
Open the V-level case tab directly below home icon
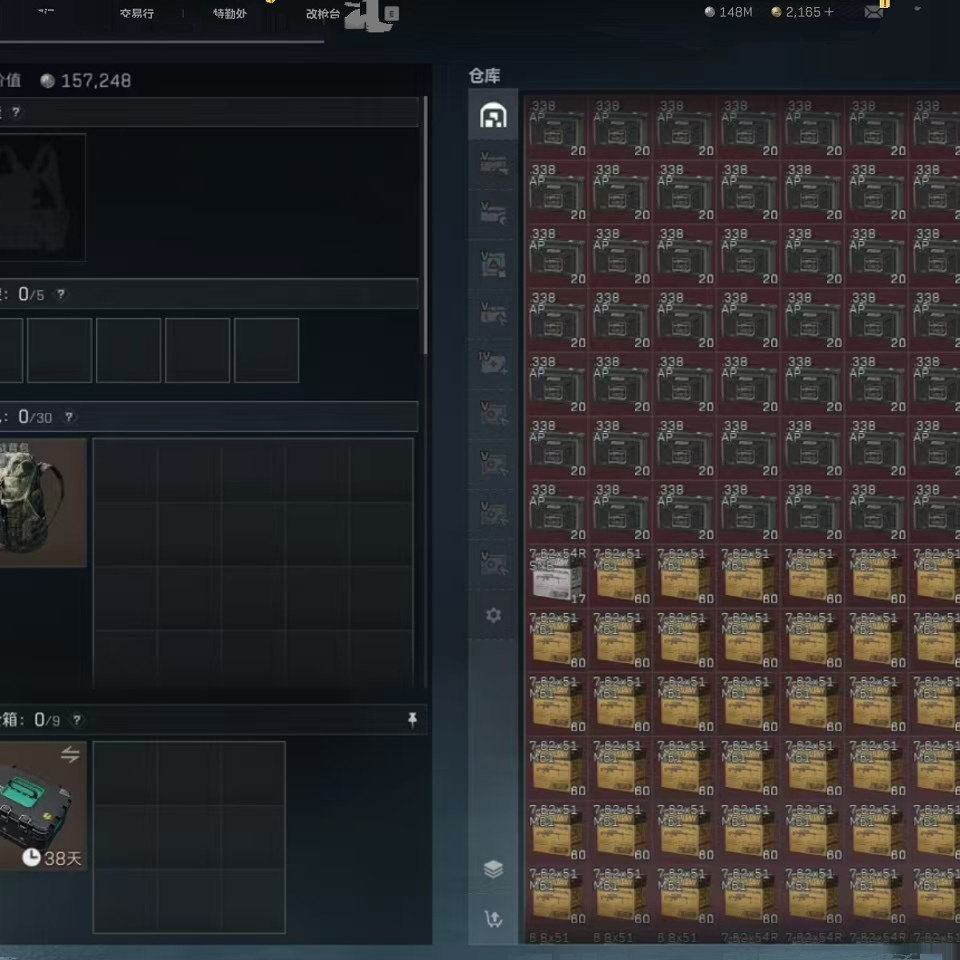pyautogui.click(x=493, y=163)
